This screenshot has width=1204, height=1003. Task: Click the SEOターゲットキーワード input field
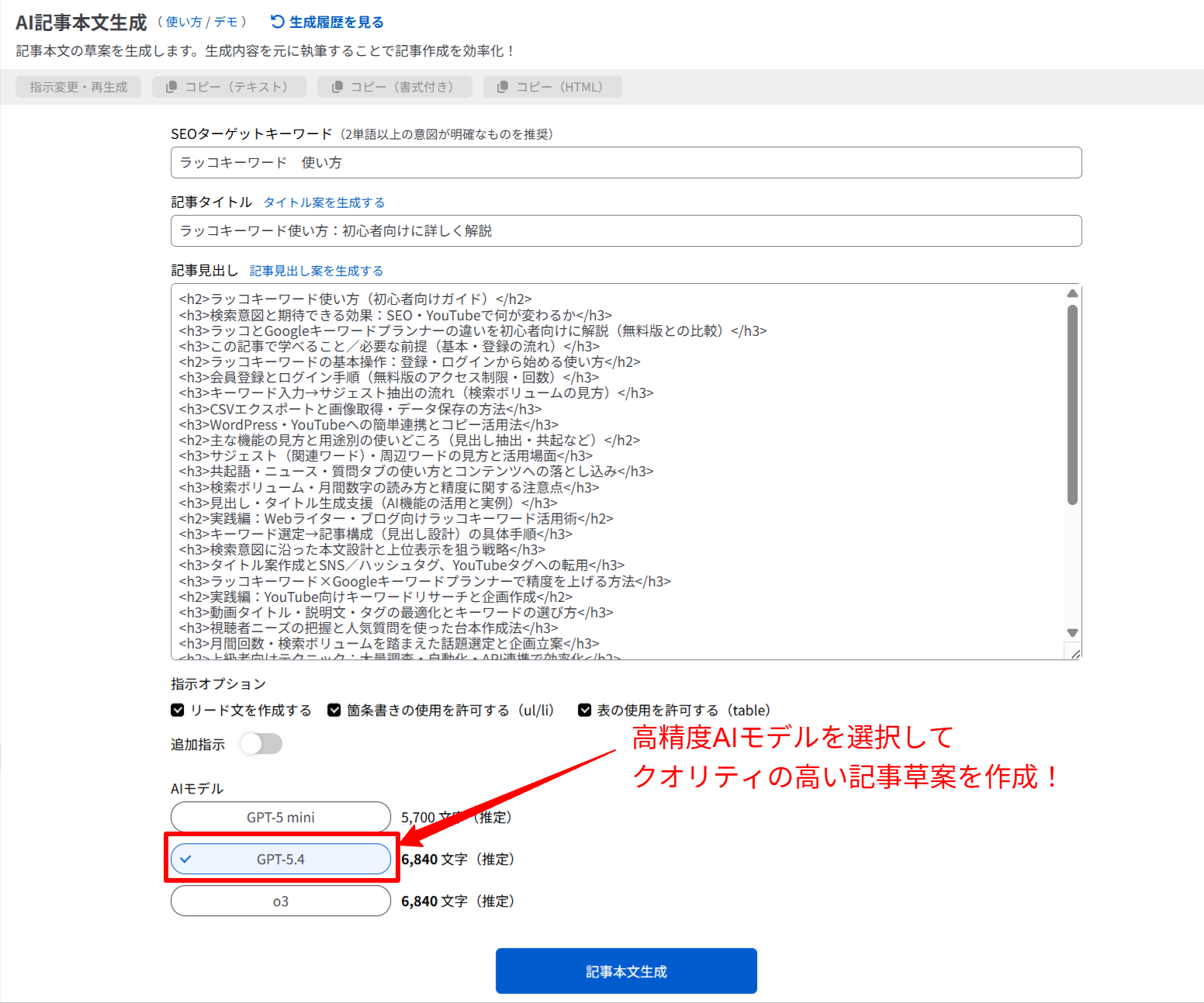[625, 163]
